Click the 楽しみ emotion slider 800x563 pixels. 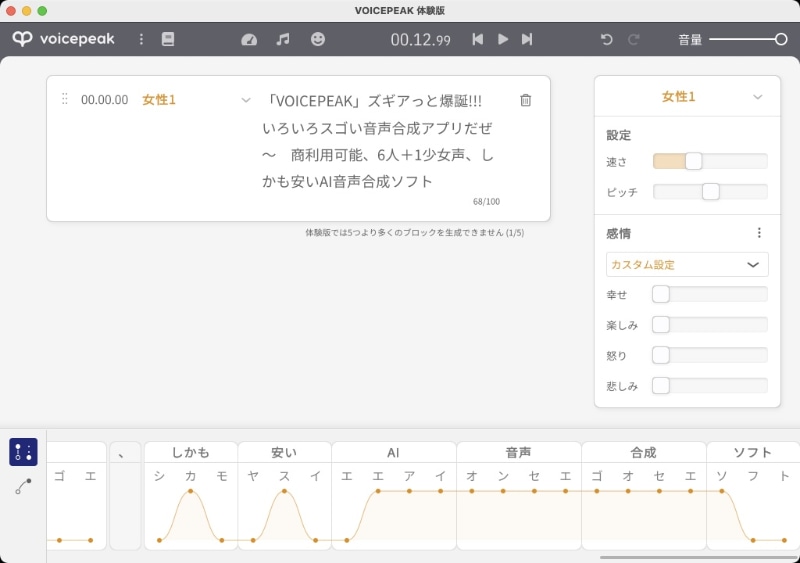710,325
